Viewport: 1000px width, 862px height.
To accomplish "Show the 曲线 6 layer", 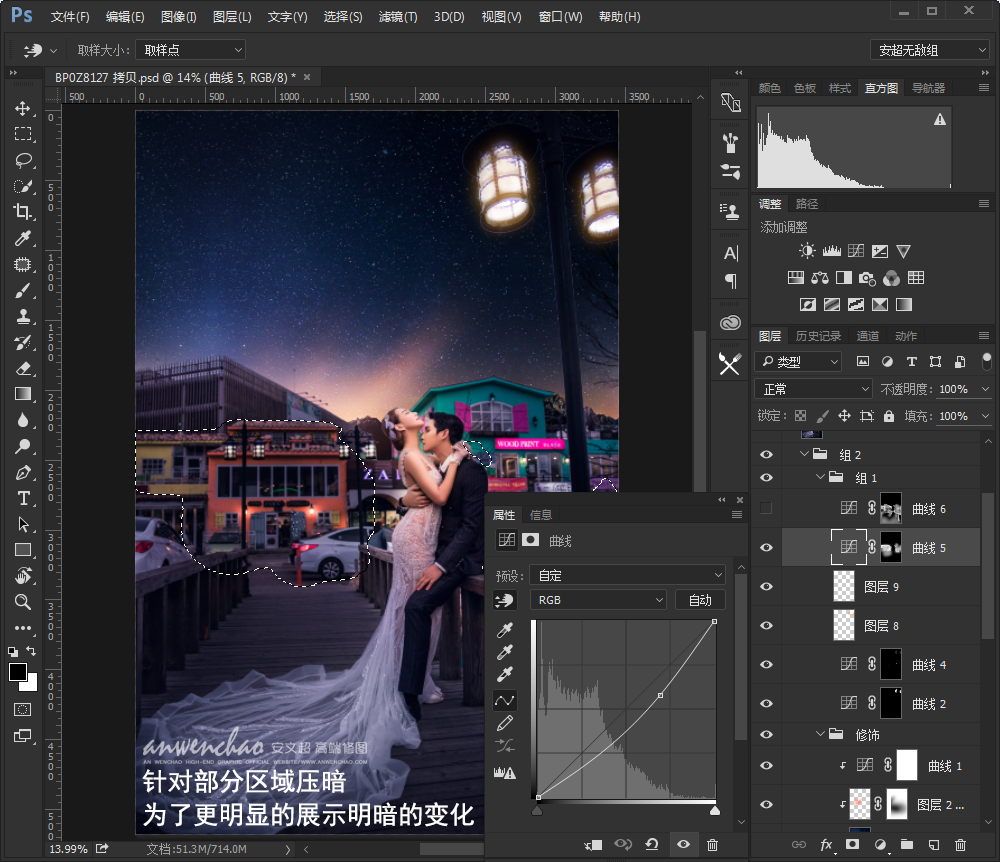I will point(767,508).
